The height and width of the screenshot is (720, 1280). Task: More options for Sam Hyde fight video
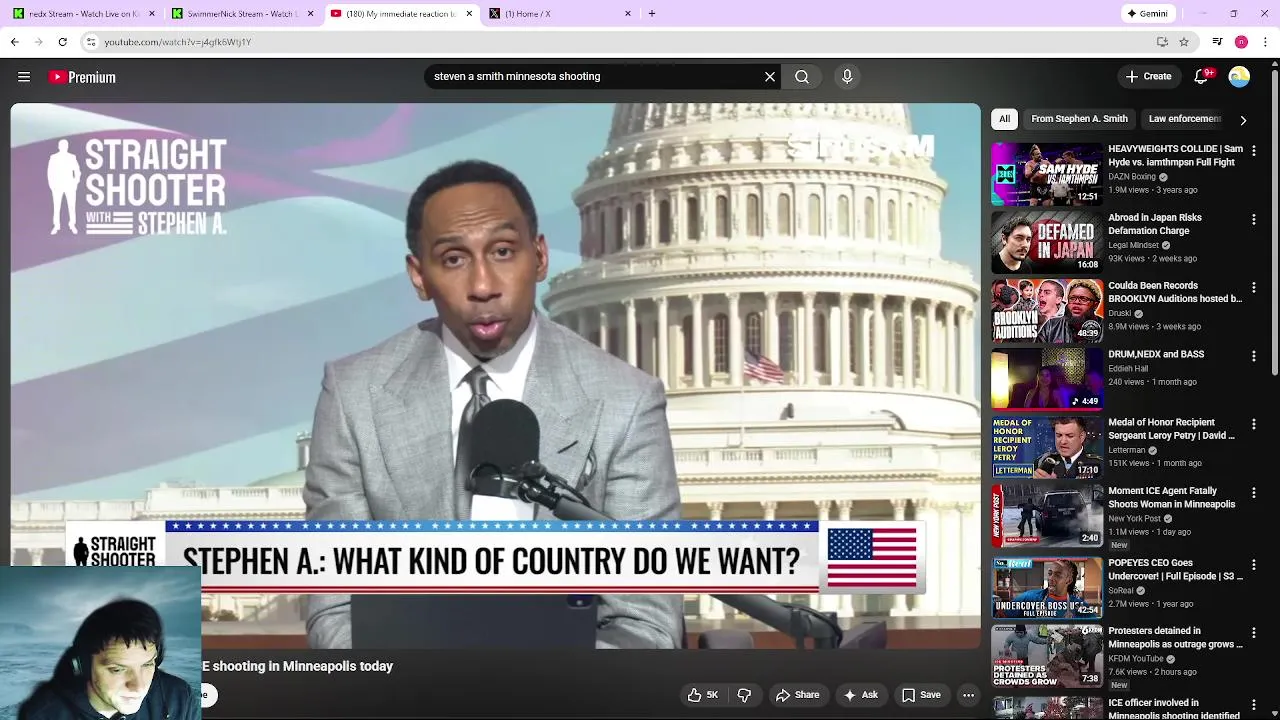tap(1254, 150)
